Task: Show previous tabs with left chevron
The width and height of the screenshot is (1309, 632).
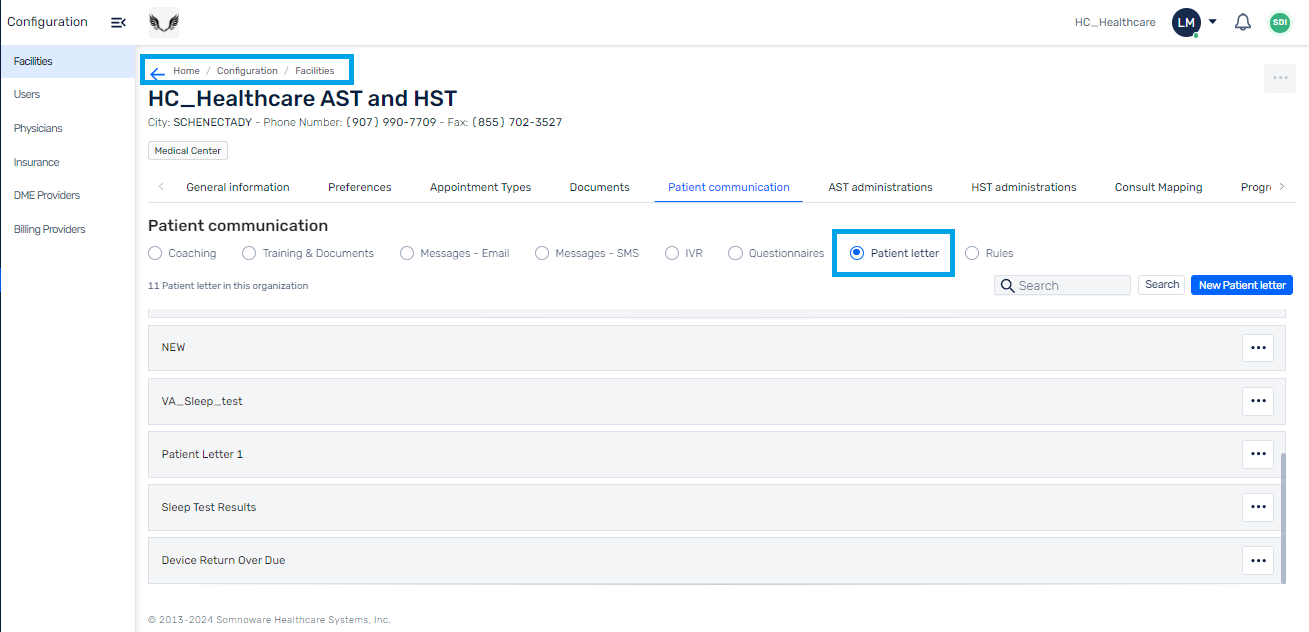Action: click(x=162, y=187)
